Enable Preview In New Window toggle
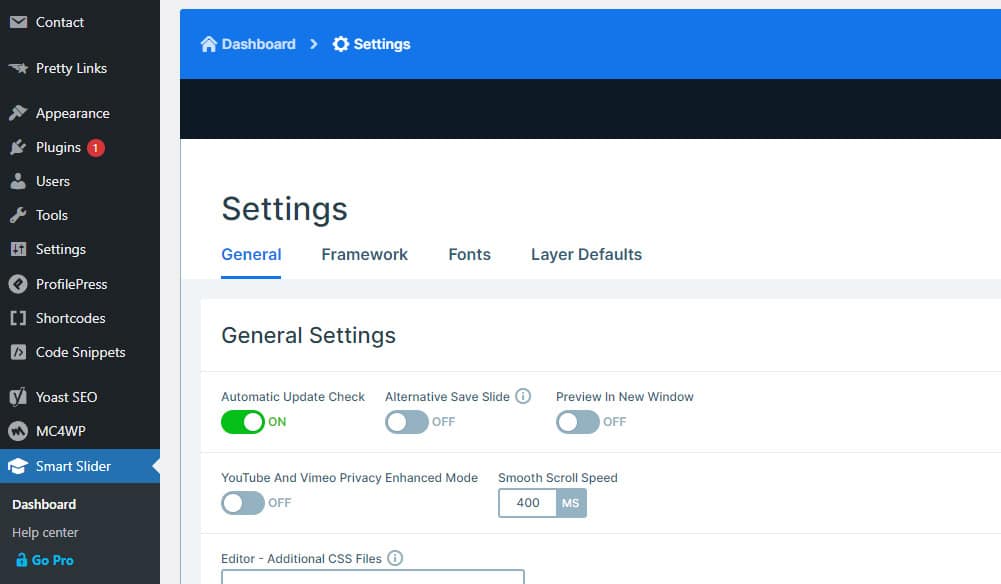The width and height of the screenshot is (1001, 584). 578,422
